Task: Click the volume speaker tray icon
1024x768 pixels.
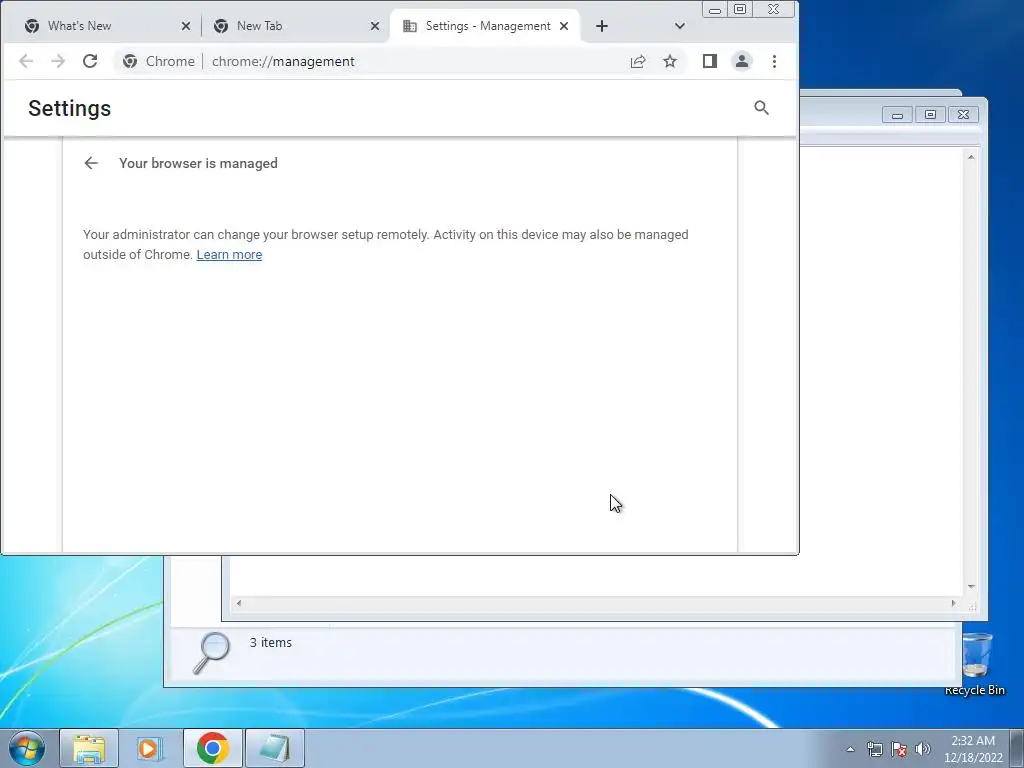Action: (923, 749)
